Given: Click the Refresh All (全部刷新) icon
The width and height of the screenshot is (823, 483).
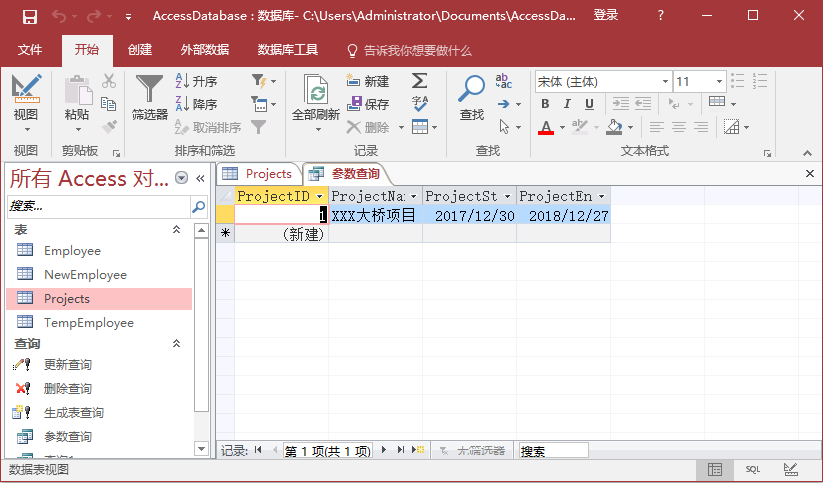Looking at the screenshot, I should click(x=317, y=91).
